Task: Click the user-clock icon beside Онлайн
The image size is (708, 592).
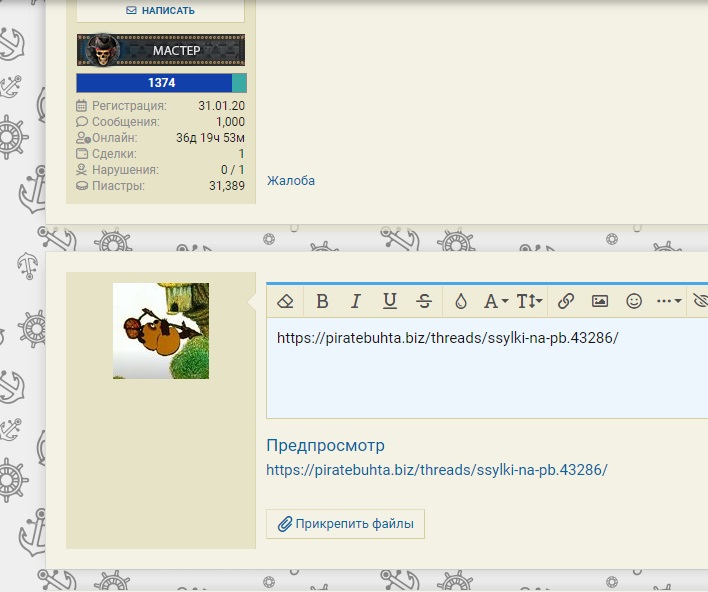Action: [83, 138]
